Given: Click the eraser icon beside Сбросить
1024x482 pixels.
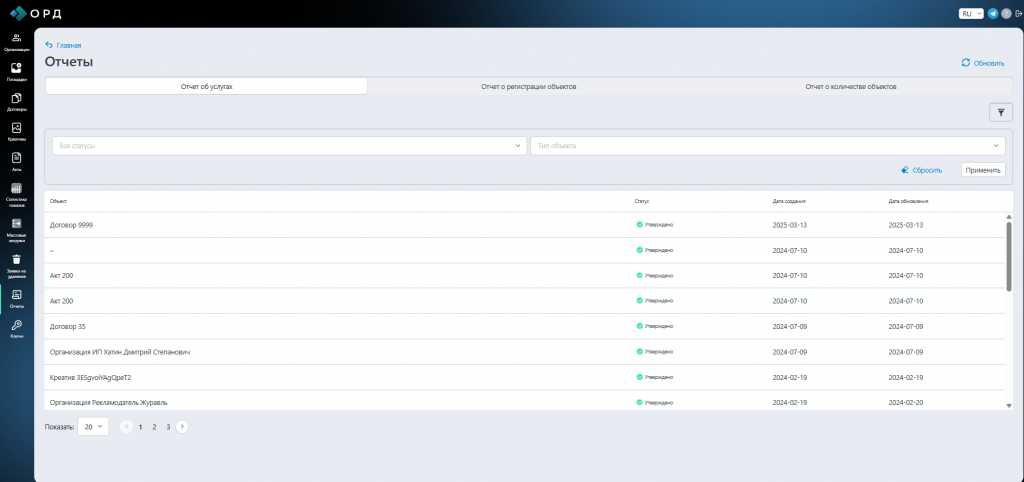Looking at the screenshot, I should click(904, 170).
